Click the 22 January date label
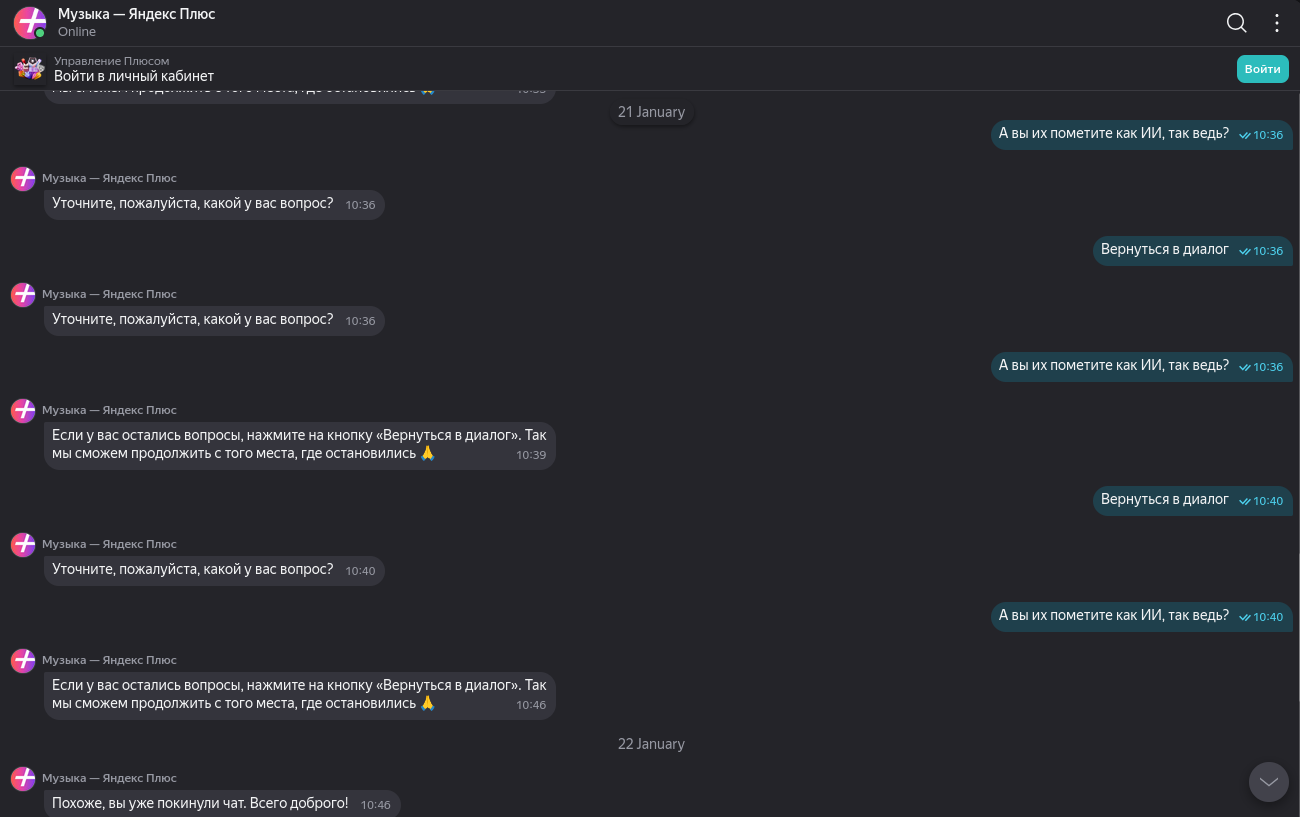1300x817 pixels. (651, 744)
